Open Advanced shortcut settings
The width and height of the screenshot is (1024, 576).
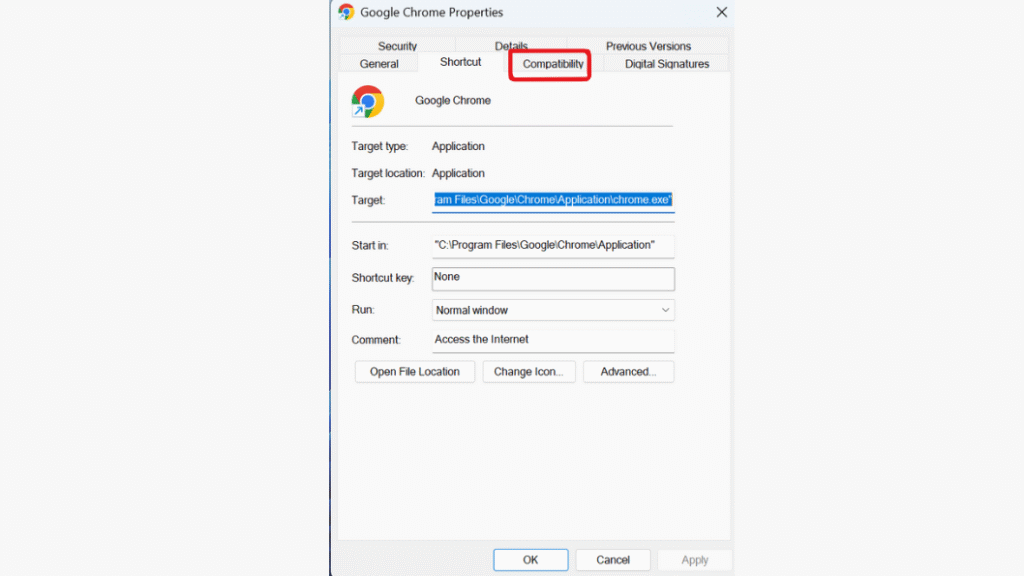[x=628, y=372]
